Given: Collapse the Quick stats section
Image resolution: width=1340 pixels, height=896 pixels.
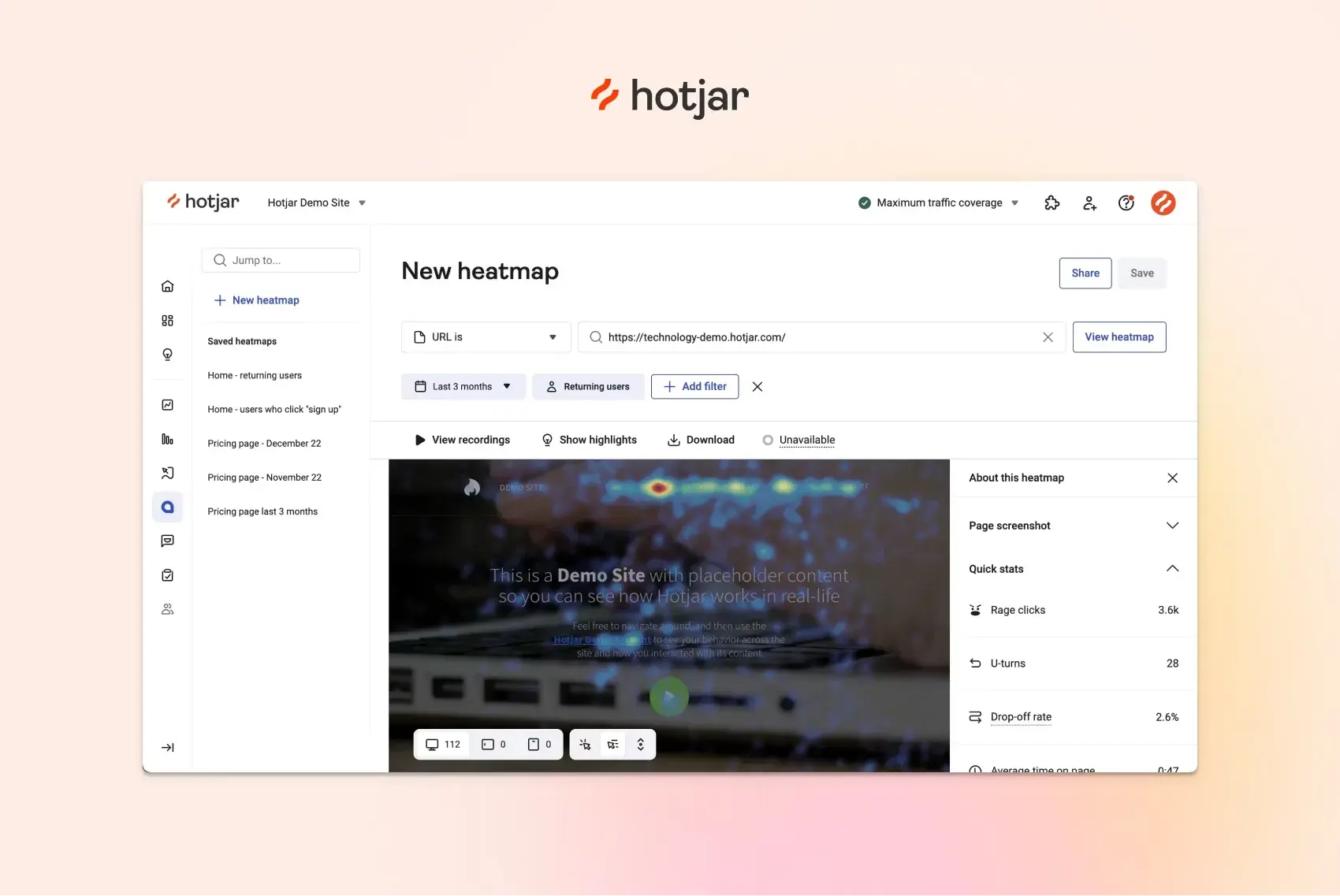Looking at the screenshot, I should coord(1172,568).
